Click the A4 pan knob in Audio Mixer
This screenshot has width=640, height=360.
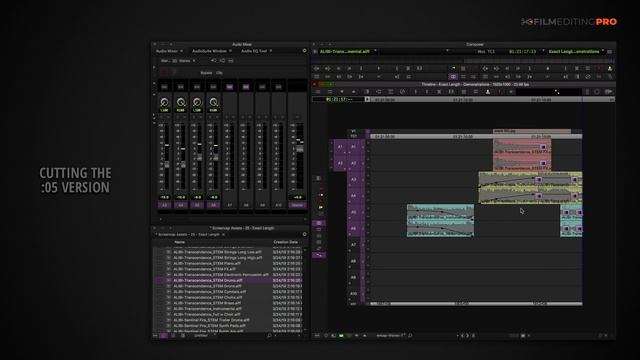180,102
